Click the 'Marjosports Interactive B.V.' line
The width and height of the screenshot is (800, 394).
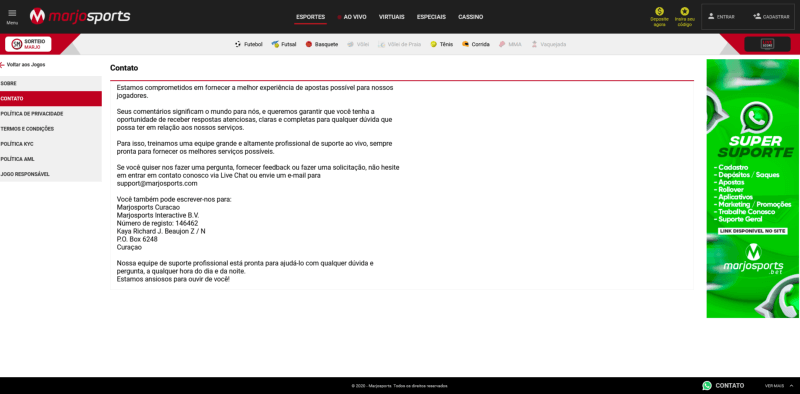(x=158, y=215)
